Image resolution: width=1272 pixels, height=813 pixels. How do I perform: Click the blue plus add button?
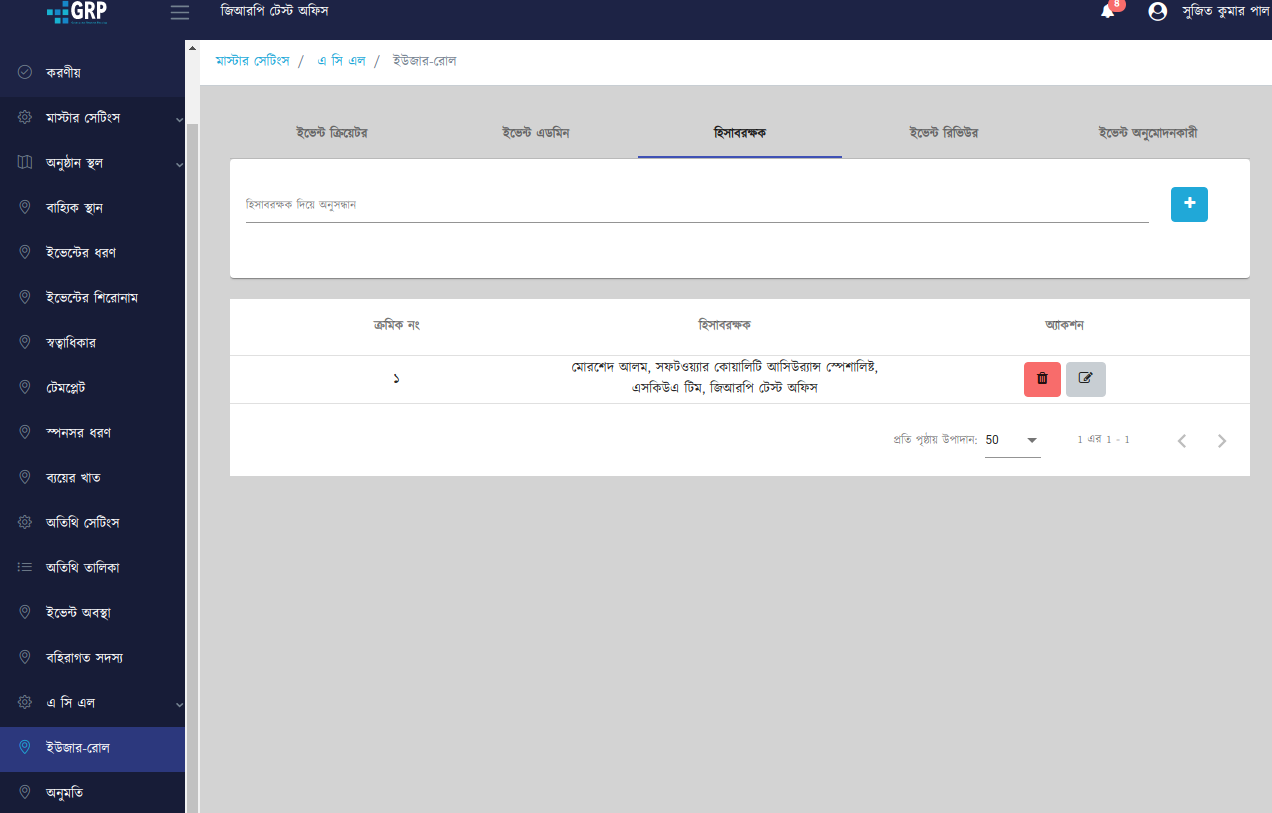click(x=1189, y=204)
